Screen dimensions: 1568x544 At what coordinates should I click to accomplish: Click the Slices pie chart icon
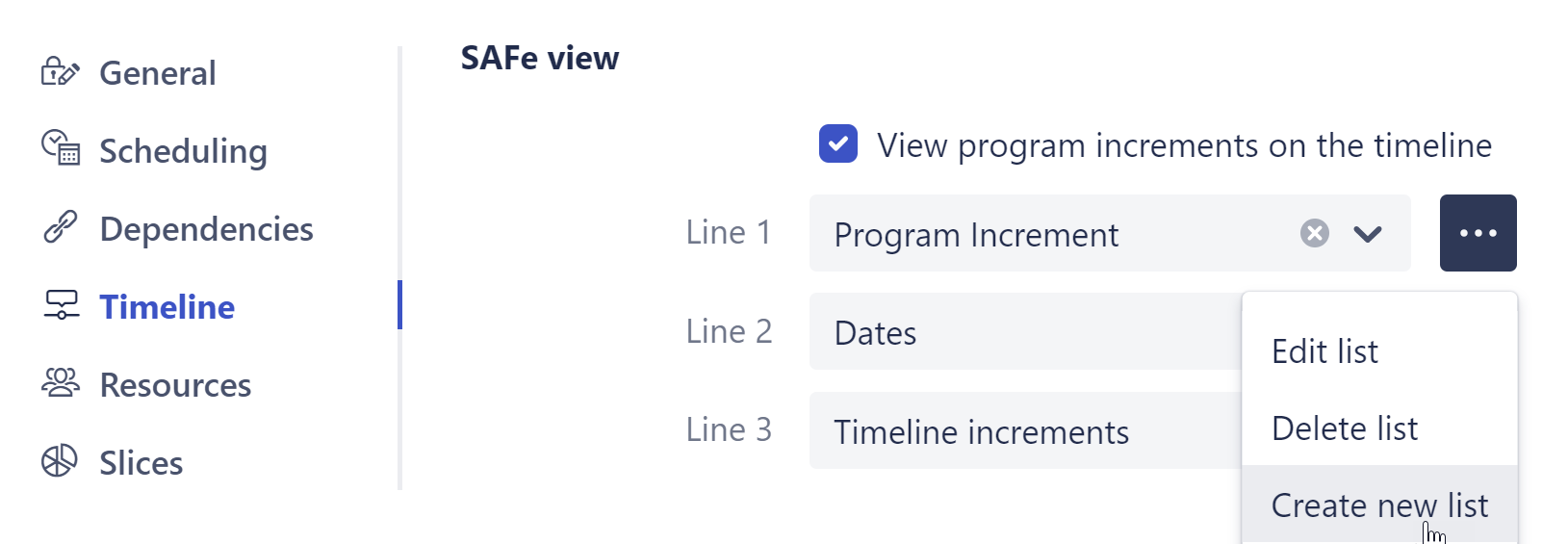coord(59,461)
